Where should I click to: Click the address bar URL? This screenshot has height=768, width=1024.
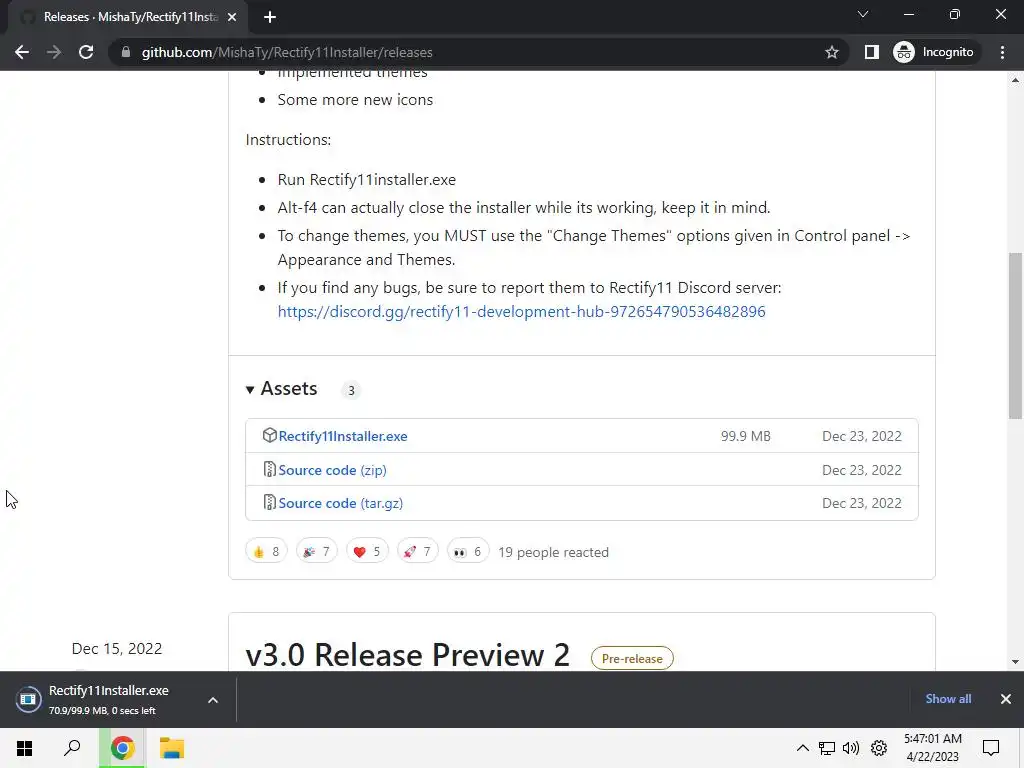click(x=287, y=52)
